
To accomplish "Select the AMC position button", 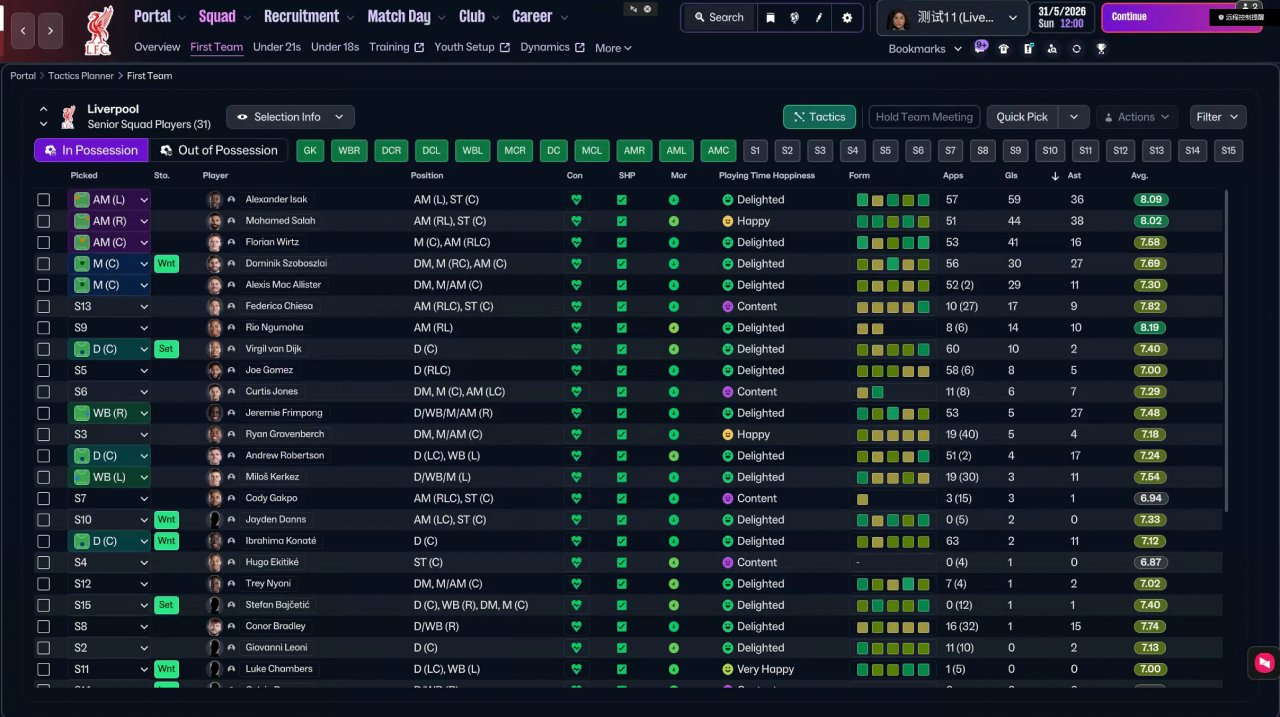I will click(718, 150).
